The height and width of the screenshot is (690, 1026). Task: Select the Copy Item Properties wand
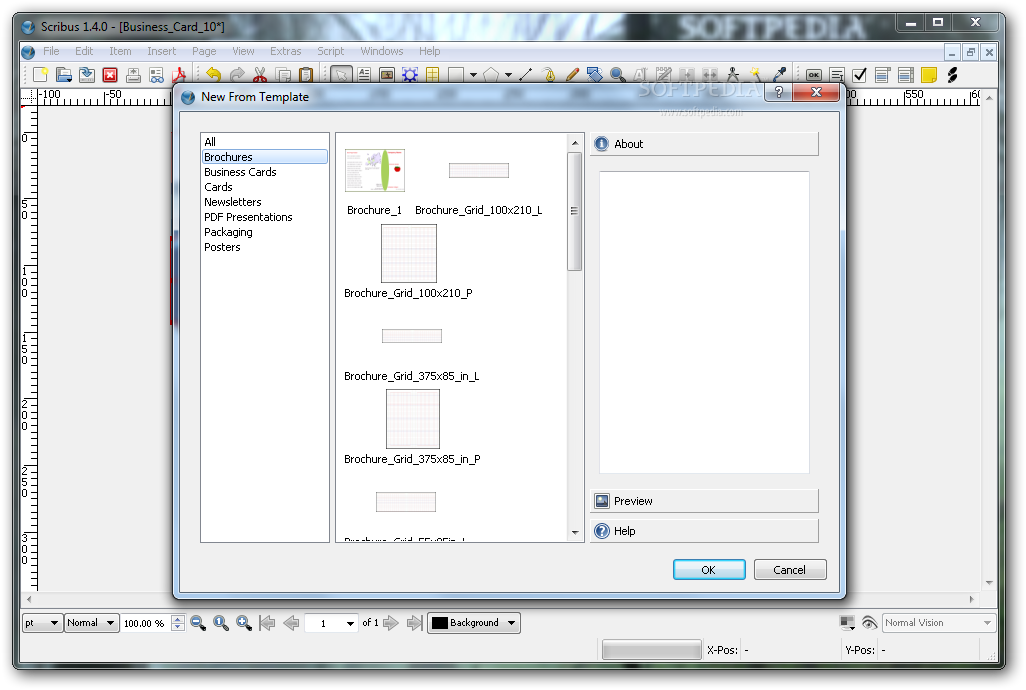click(756, 75)
